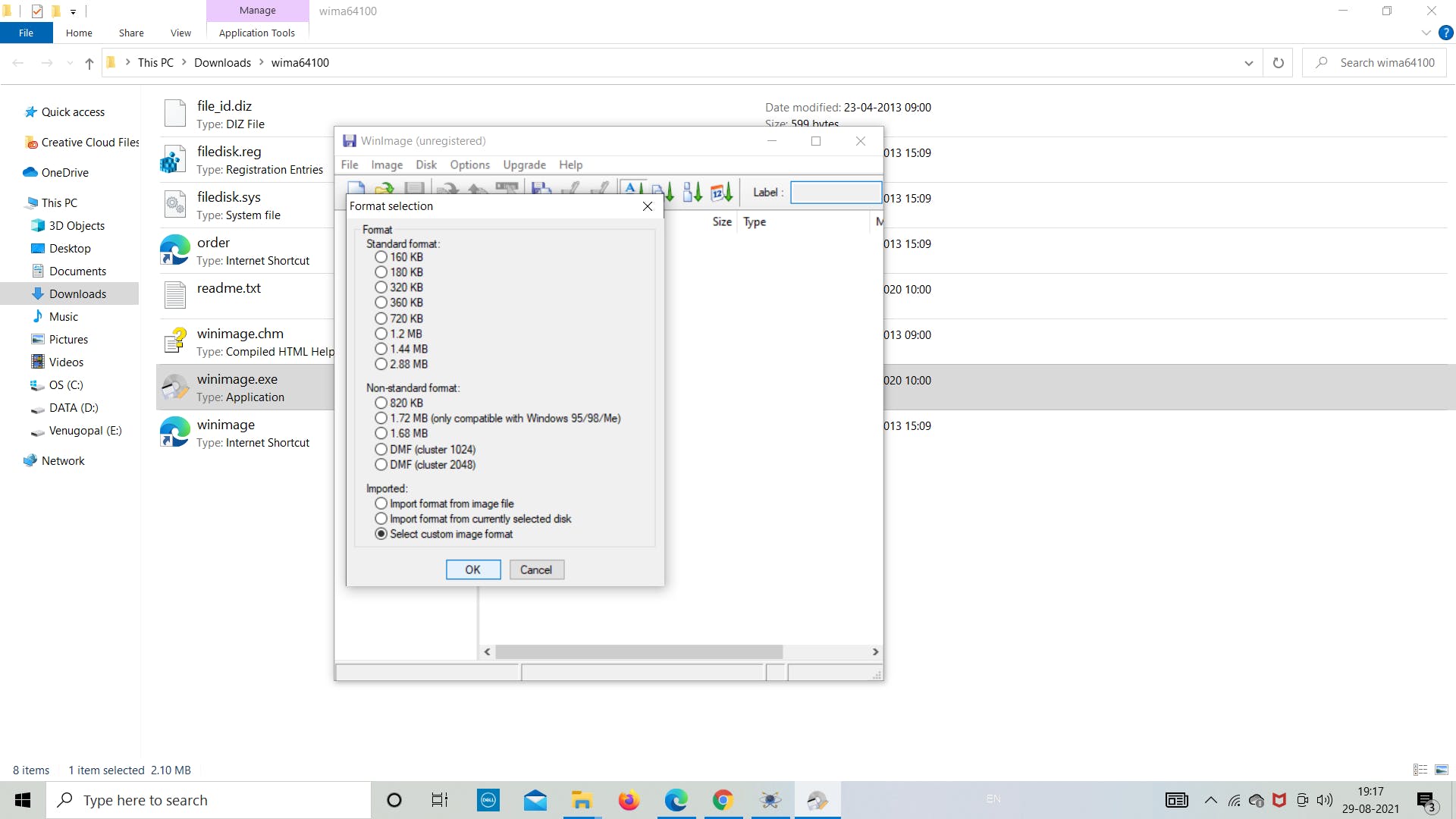The image size is (1456, 819).
Task: Select 2.88 MB standard format
Action: pyautogui.click(x=401, y=364)
